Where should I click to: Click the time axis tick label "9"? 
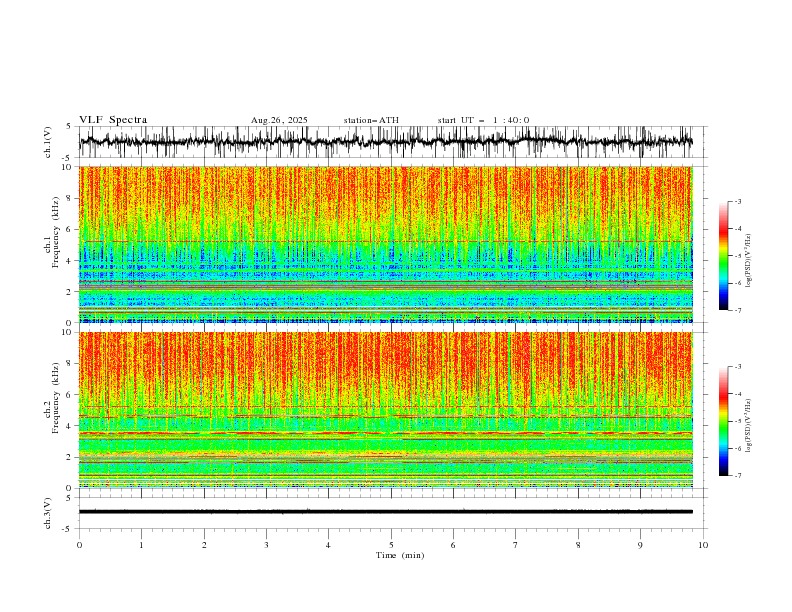point(640,545)
